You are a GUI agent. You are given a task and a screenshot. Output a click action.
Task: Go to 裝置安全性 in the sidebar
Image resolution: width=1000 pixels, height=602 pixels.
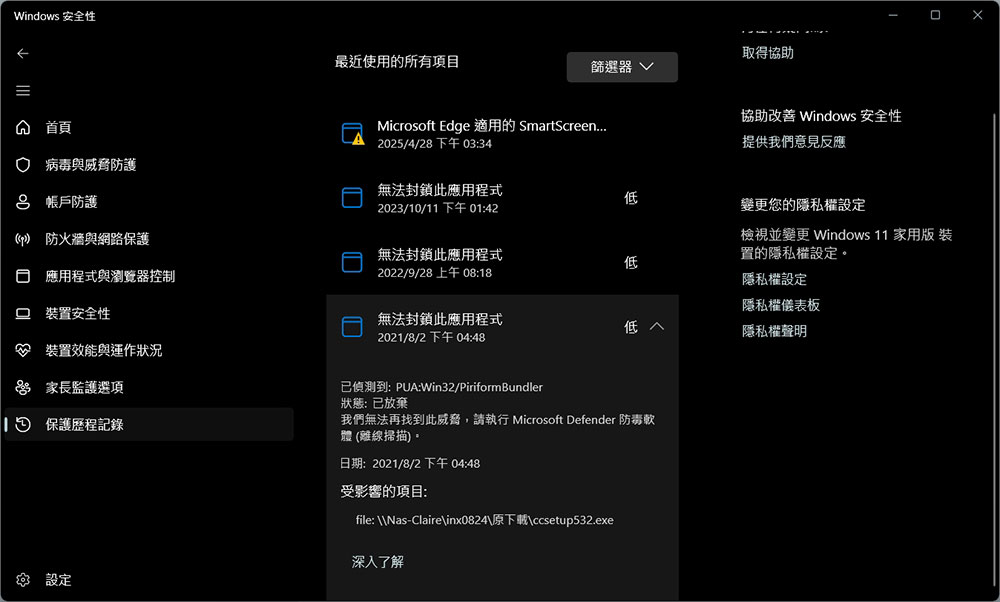pyautogui.click(x=78, y=313)
